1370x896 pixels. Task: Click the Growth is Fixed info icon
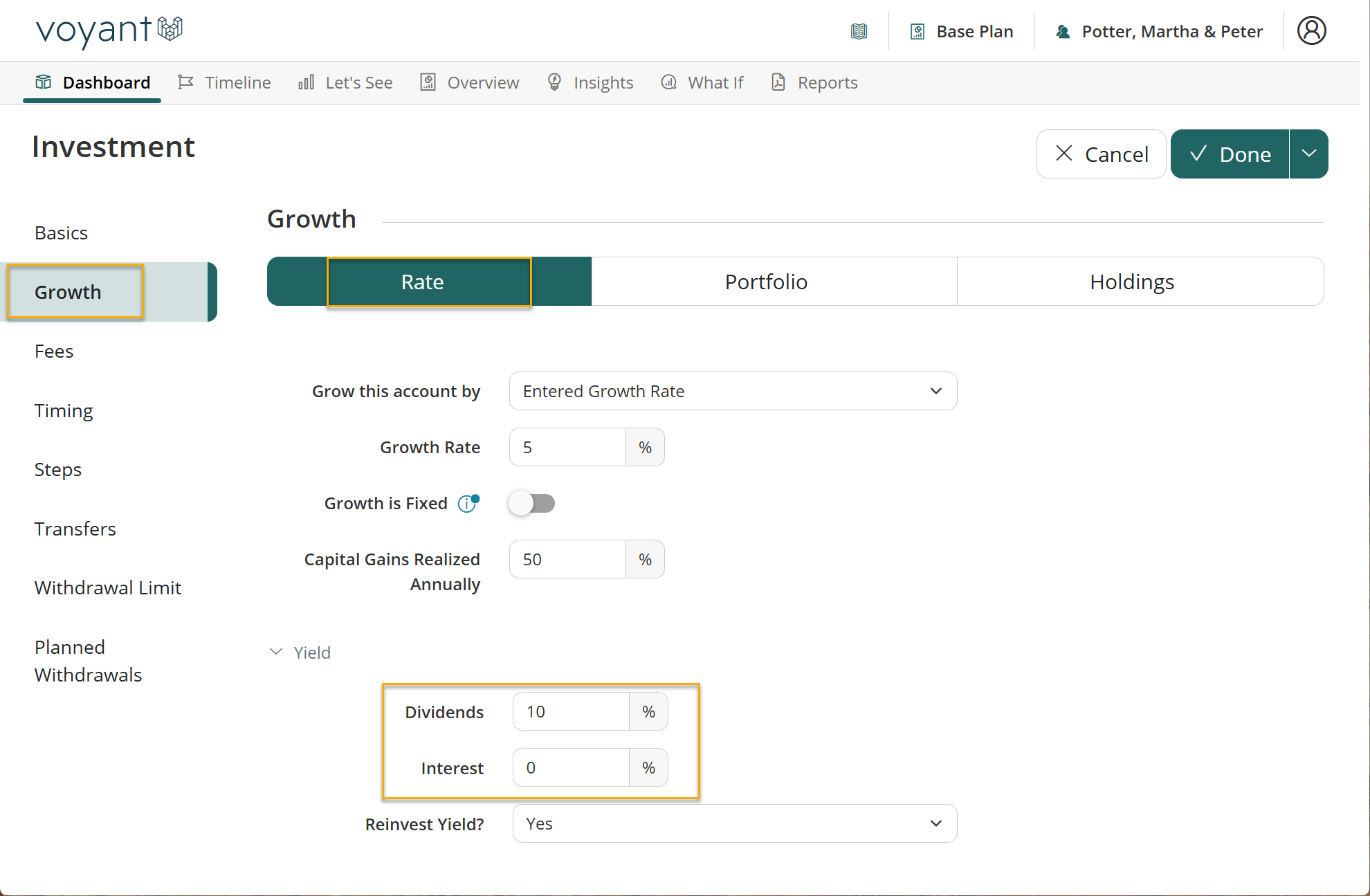468,503
